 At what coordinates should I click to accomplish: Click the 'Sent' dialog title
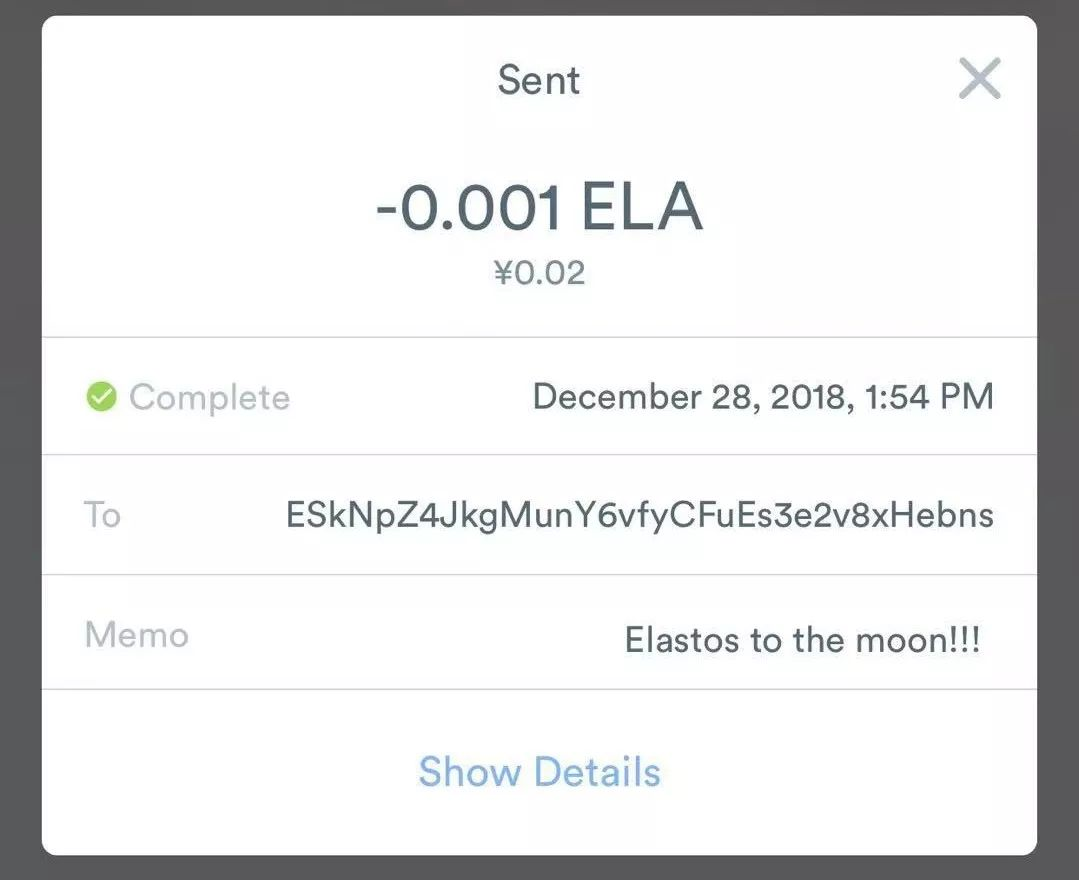click(x=539, y=80)
